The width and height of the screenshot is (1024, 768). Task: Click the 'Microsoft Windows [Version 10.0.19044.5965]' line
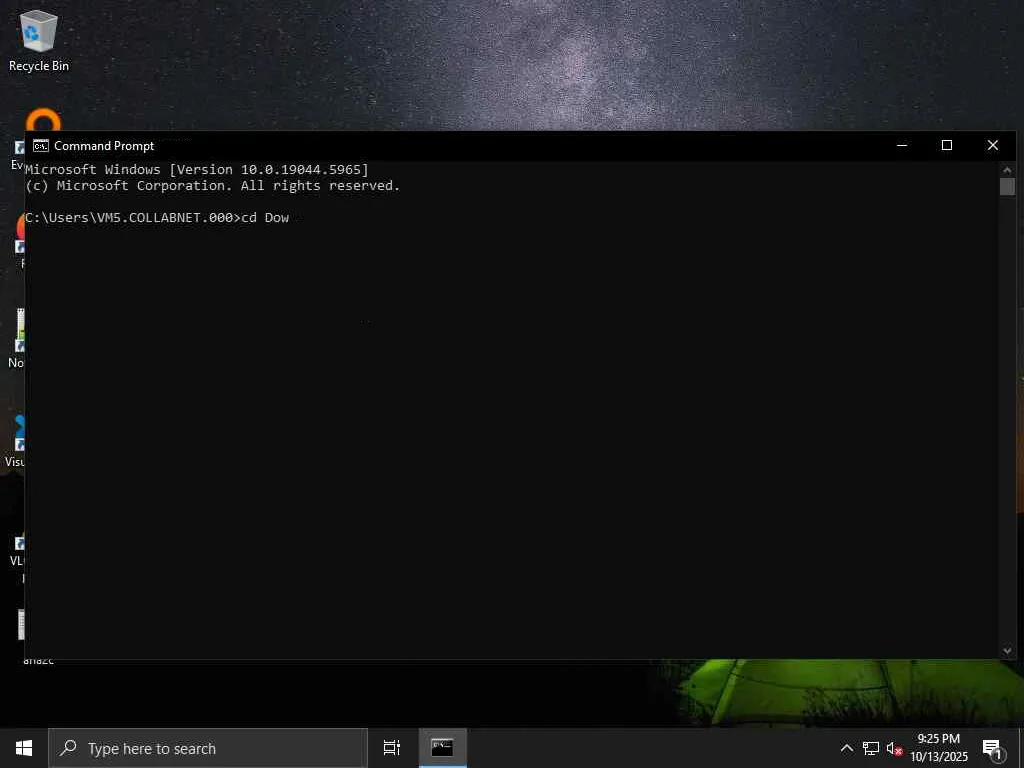(197, 170)
